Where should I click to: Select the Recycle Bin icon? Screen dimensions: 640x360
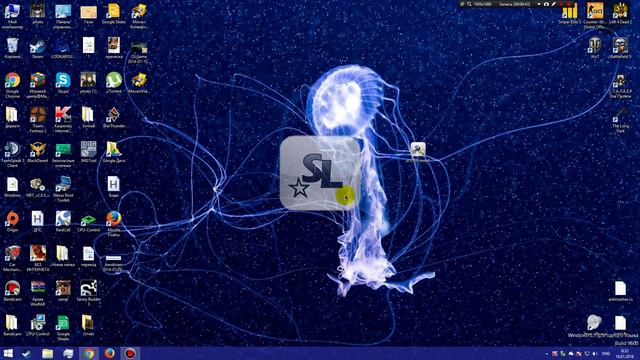(x=12, y=48)
